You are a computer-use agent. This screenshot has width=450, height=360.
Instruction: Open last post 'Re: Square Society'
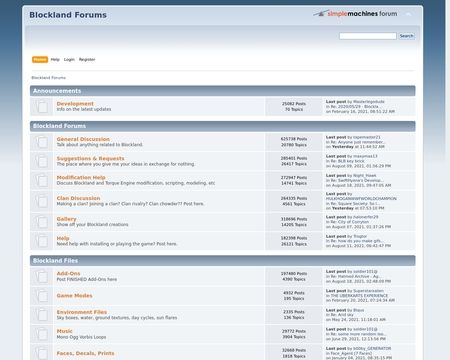355,203
